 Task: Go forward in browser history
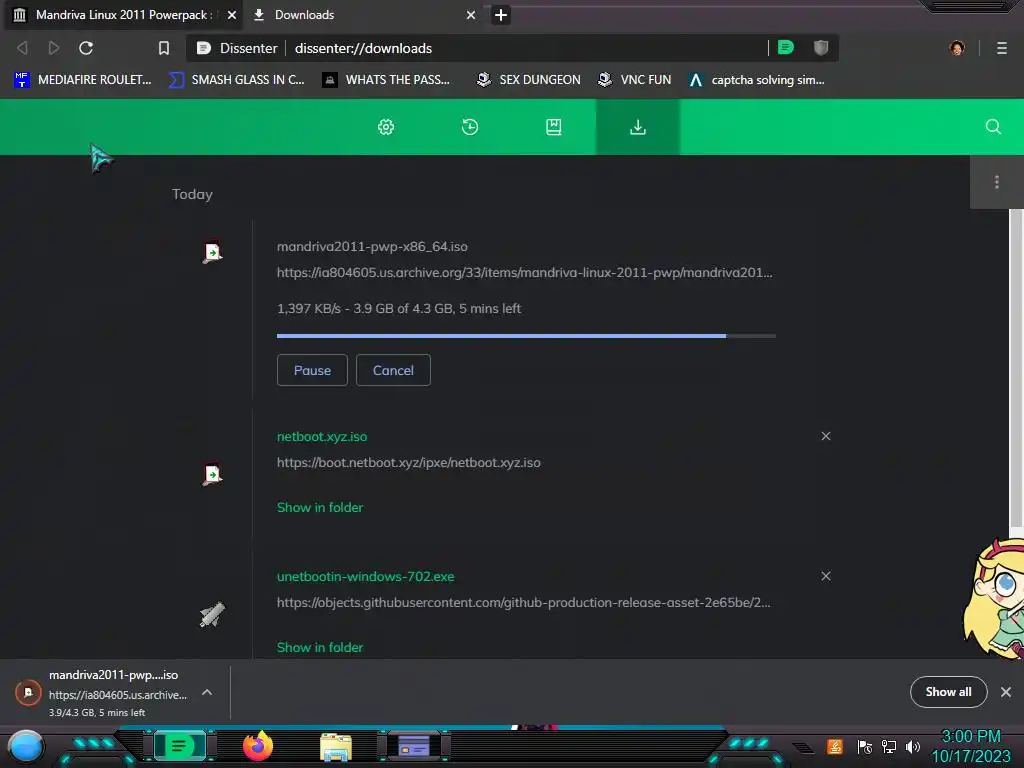[54, 48]
